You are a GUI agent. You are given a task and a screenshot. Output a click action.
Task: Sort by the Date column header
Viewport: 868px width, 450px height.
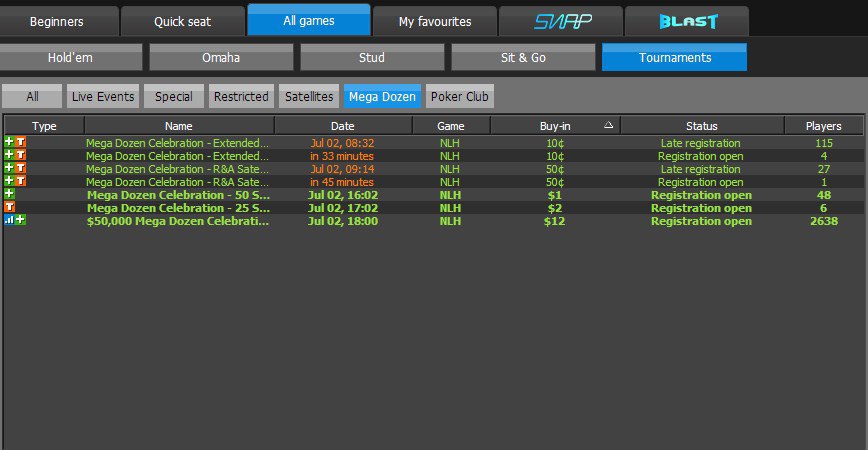pos(343,126)
